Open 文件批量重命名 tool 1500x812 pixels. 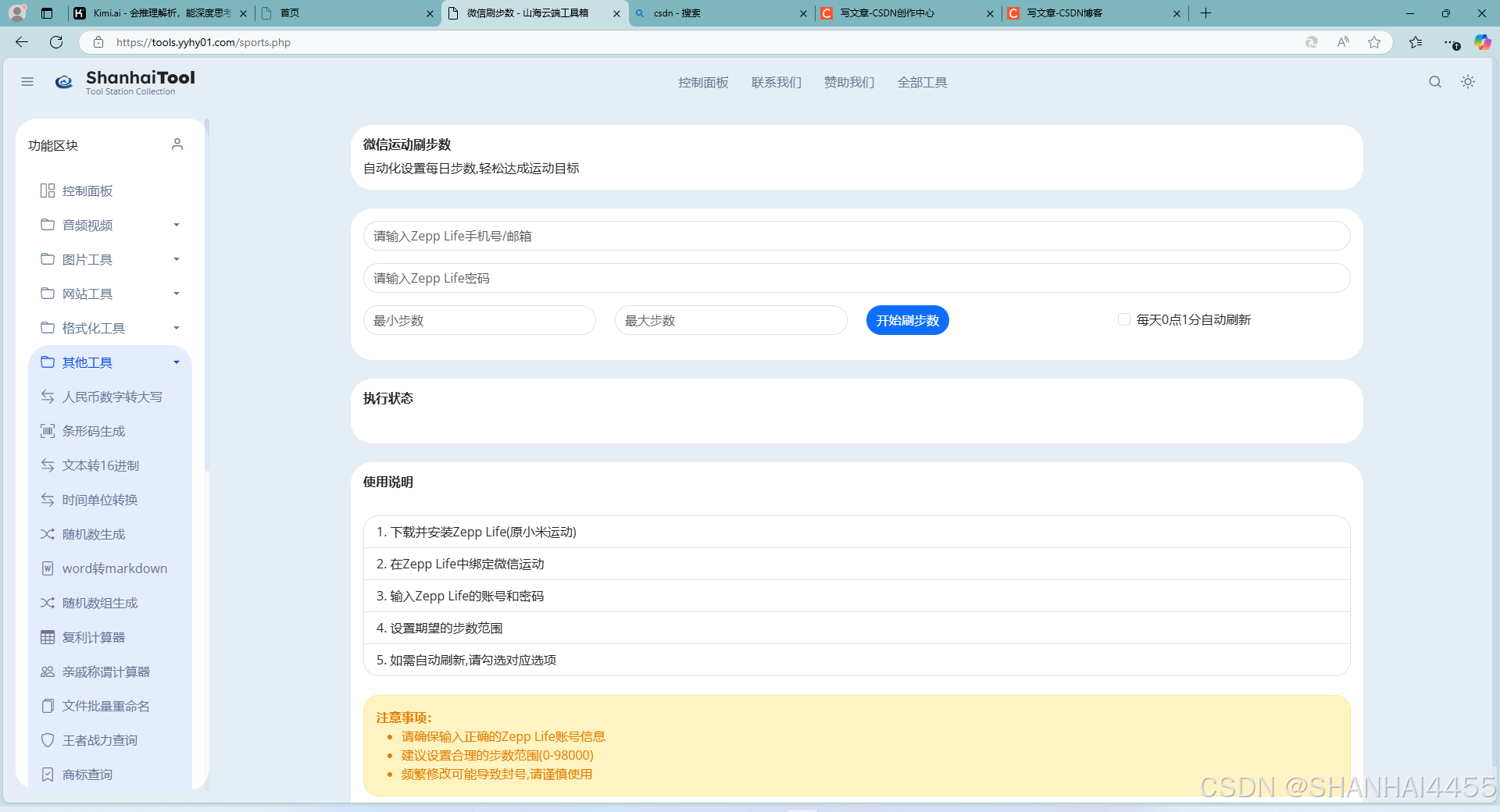110,706
